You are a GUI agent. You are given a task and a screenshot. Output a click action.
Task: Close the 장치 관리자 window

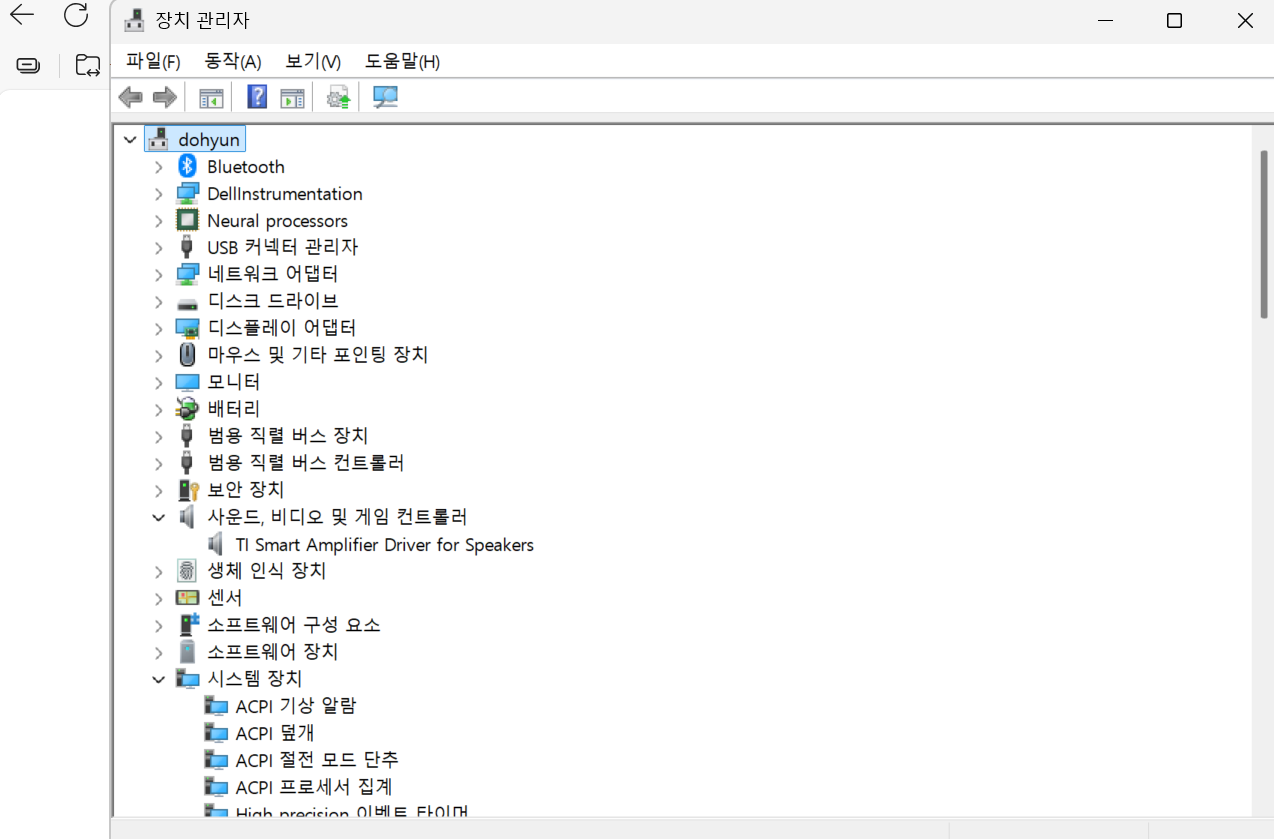[1245, 20]
